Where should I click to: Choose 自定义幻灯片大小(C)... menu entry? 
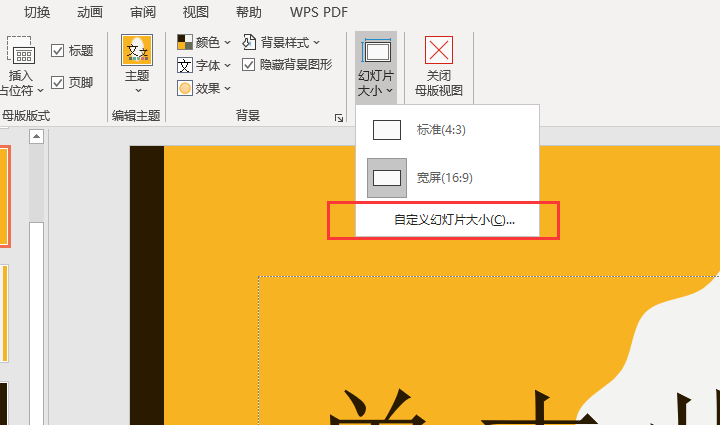pyautogui.click(x=447, y=220)
